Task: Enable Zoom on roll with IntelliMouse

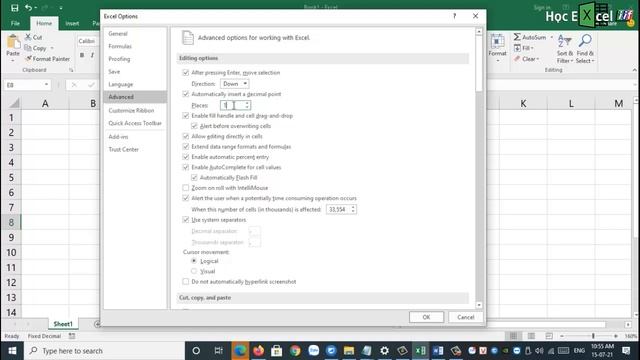Action: click(186, 188)
